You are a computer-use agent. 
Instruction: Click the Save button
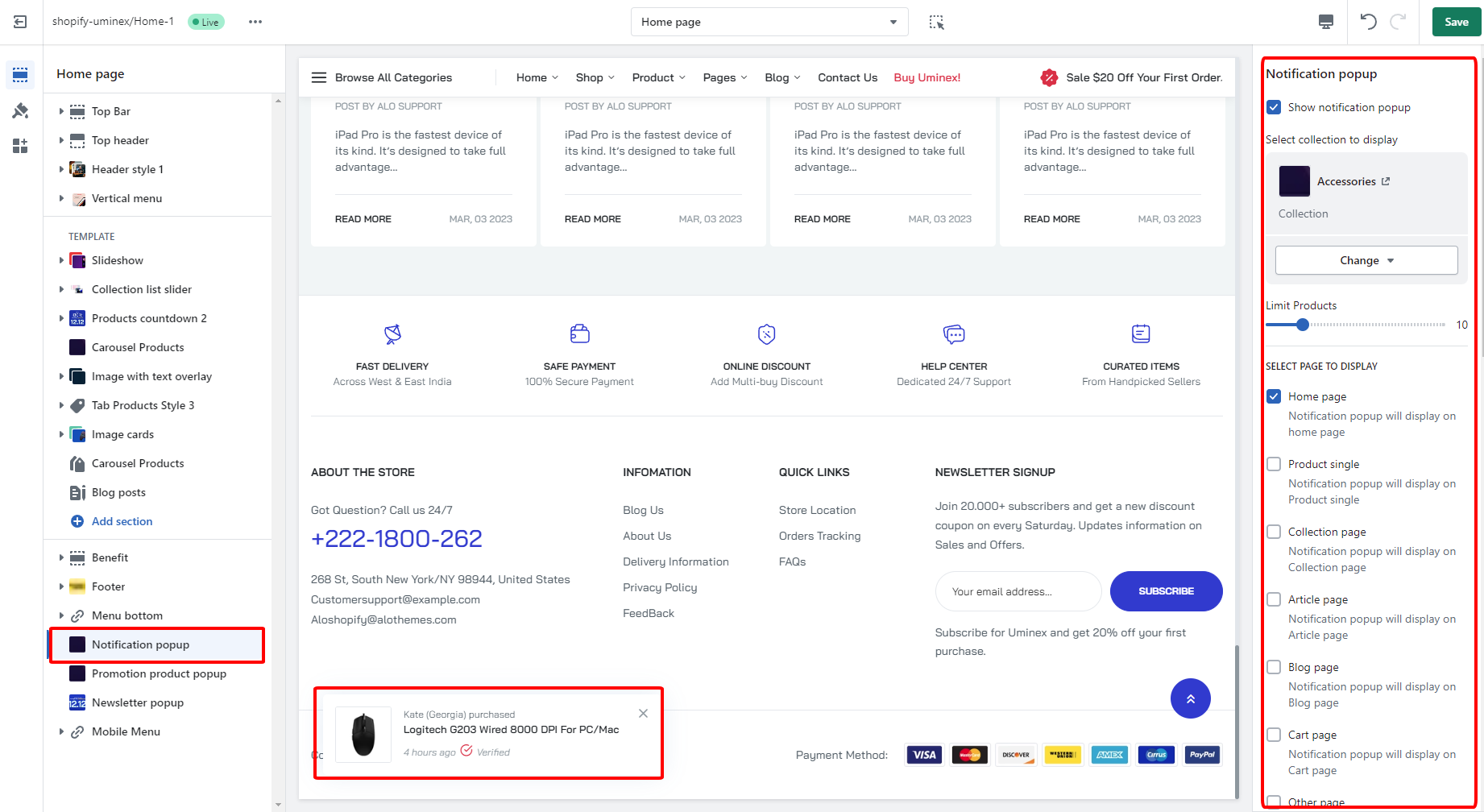pyautogui.click(x=1456, y=22)
